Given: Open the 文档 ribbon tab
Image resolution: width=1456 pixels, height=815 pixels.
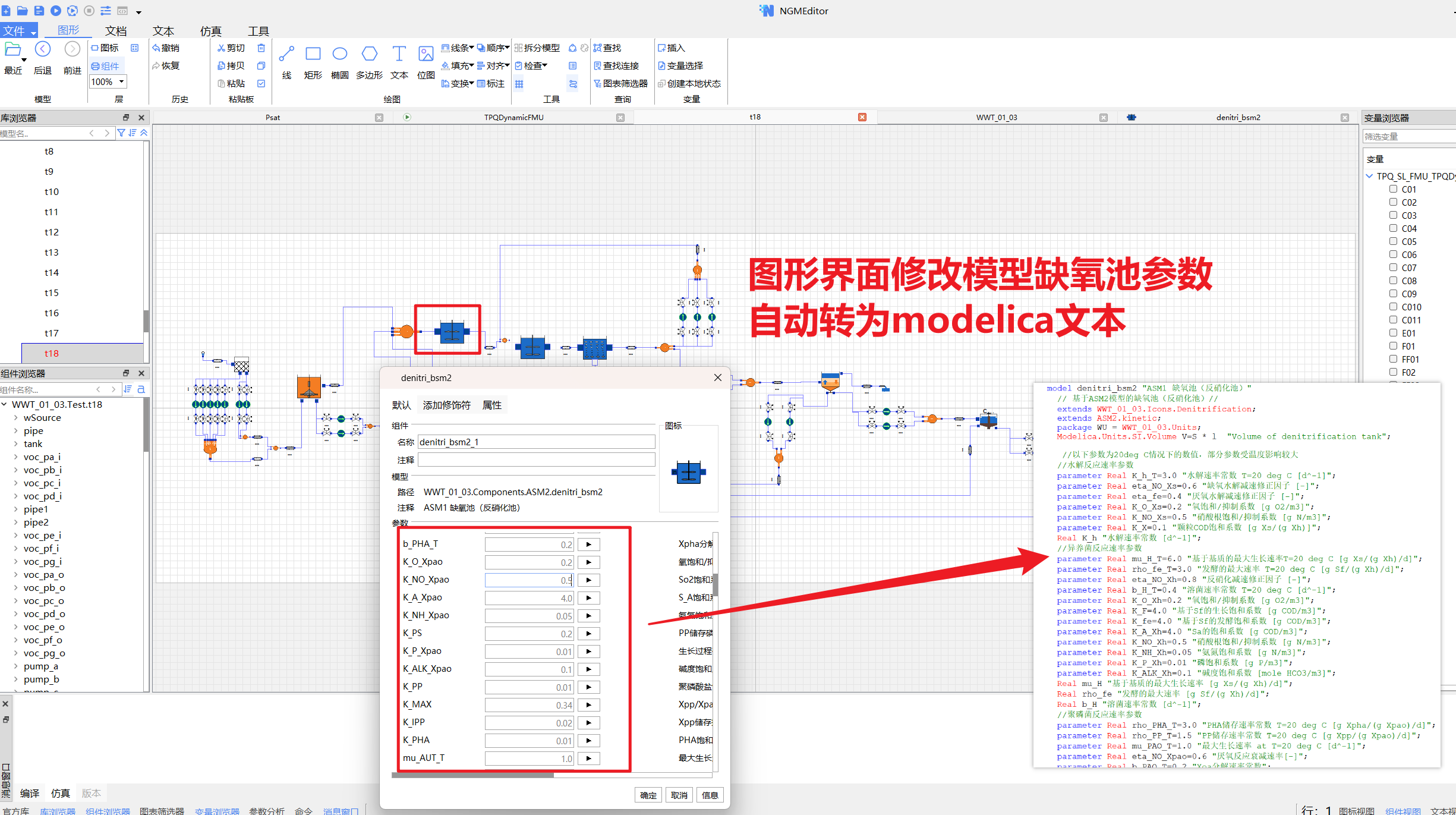Looking at the screenshot, I should pyautogui.click(x=116, y=31).
